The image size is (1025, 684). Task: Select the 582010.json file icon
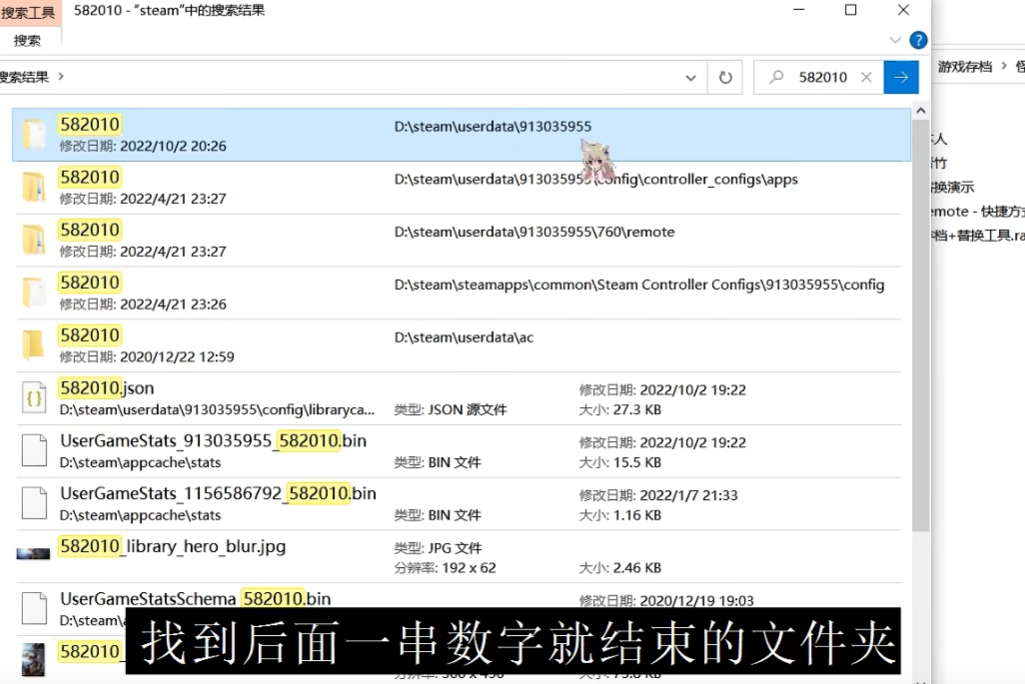(x=34, y=398)
